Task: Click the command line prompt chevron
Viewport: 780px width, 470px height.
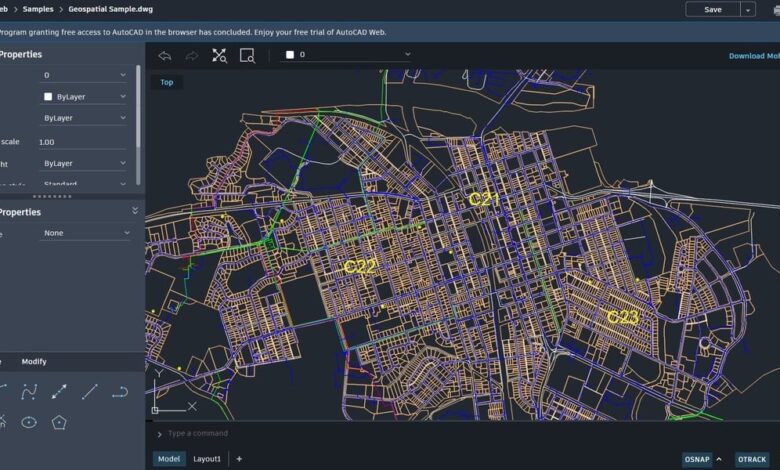Action: (159, 434)
